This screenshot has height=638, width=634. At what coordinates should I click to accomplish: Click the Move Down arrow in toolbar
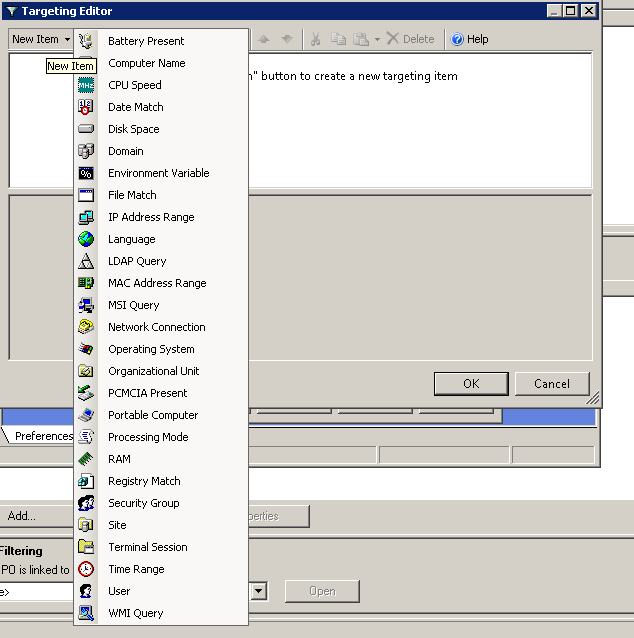click(287, 39)
